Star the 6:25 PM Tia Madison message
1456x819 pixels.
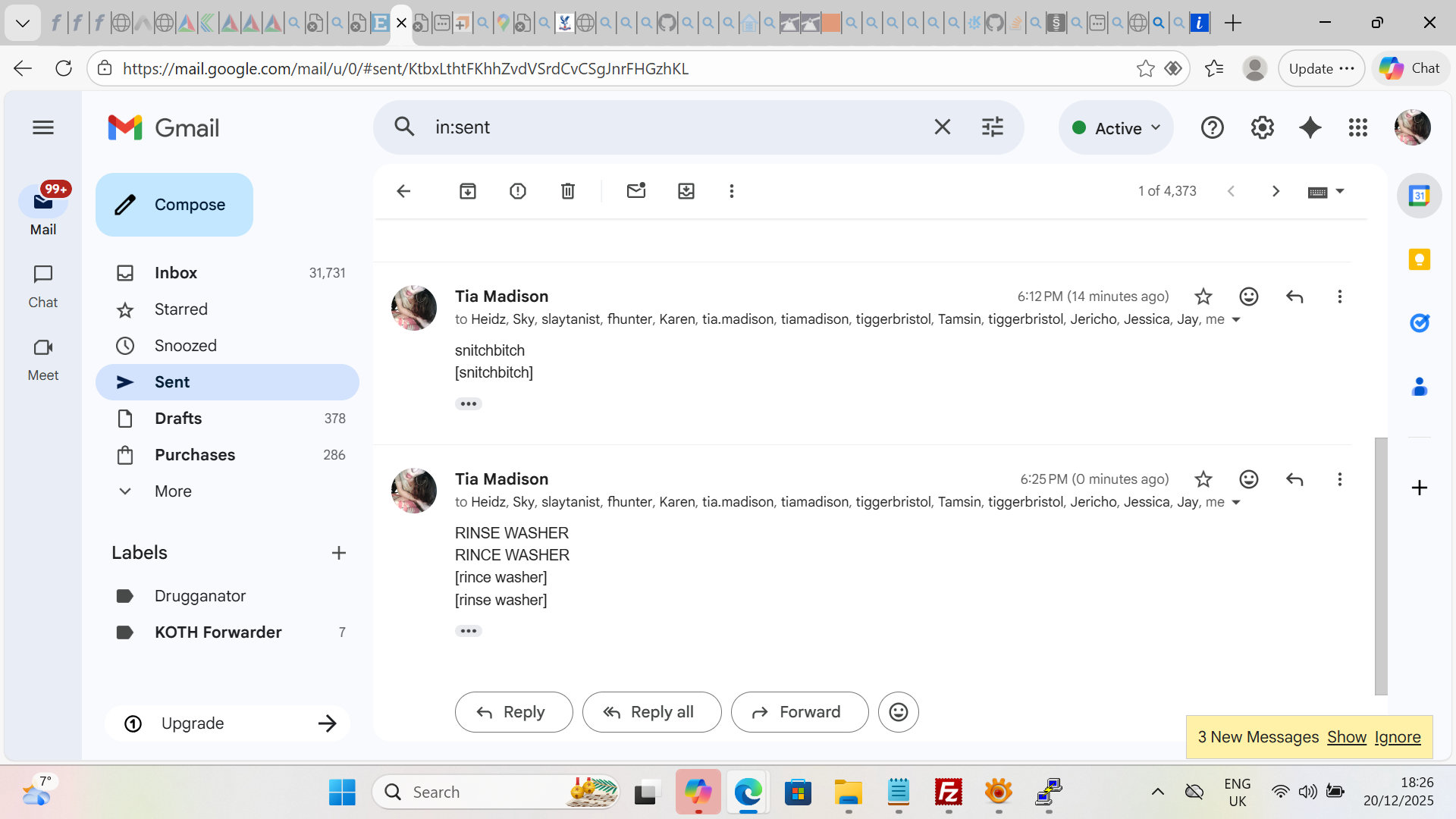(x=1203, y=479)
